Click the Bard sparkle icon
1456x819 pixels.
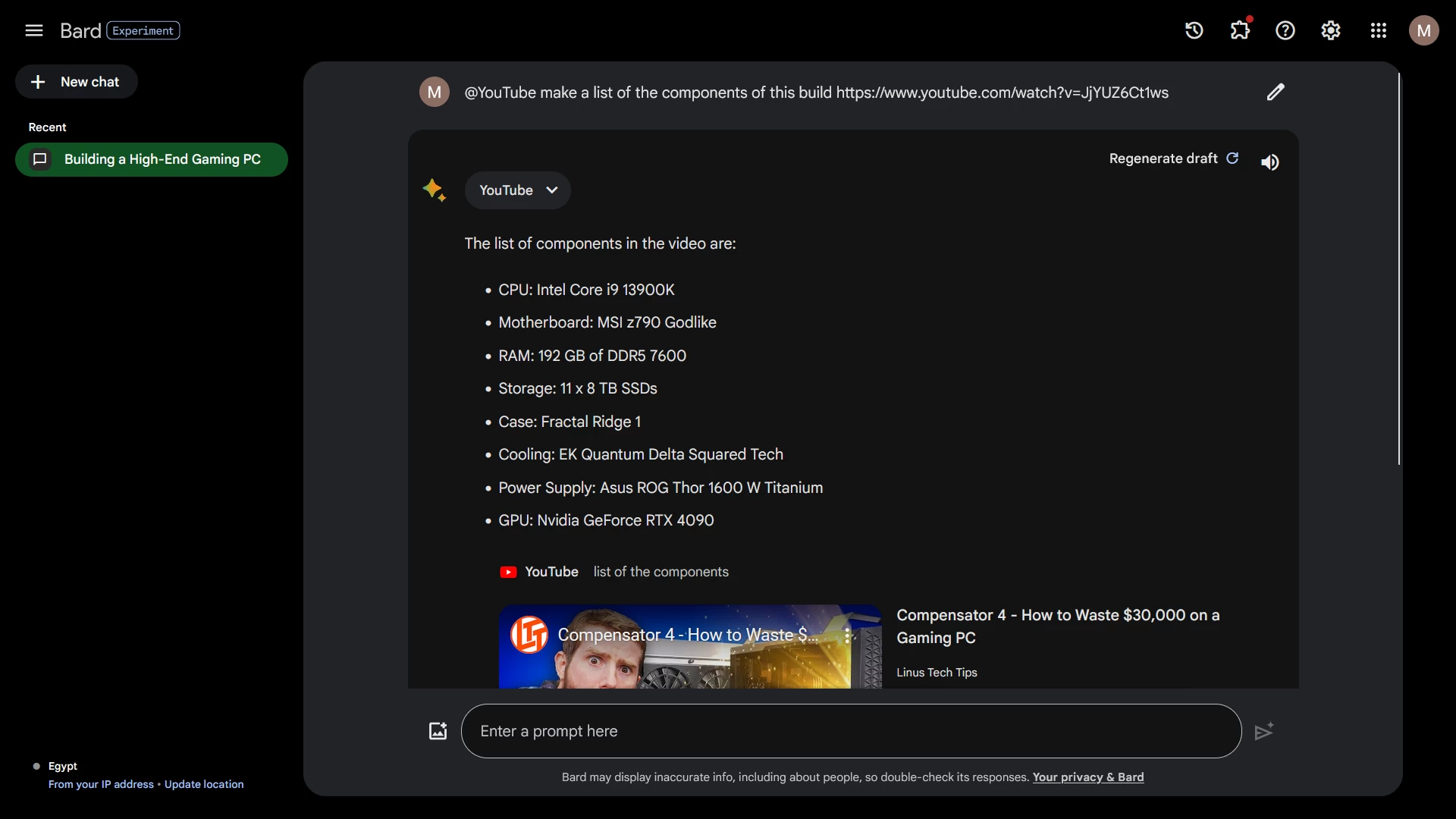click(x=435, y=190)
